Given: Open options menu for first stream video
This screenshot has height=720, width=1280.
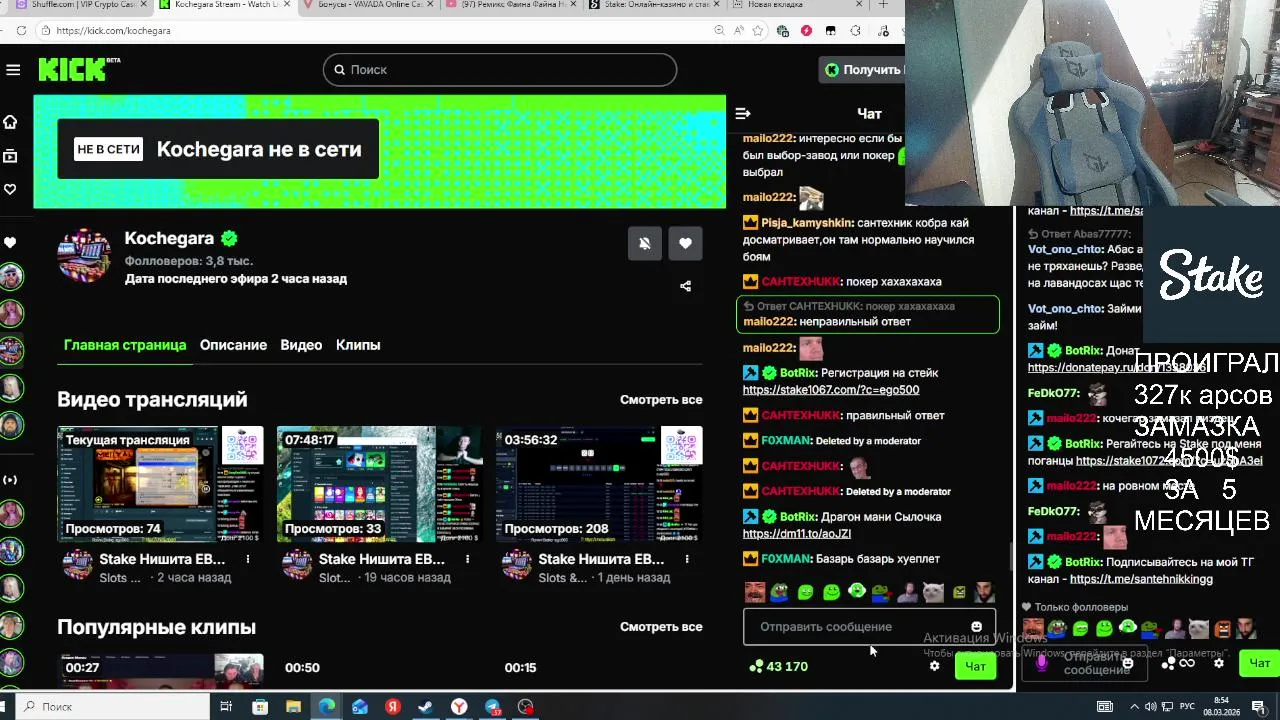Looking at the screenshot, I should pyautogui.click(x=248, y=559).
